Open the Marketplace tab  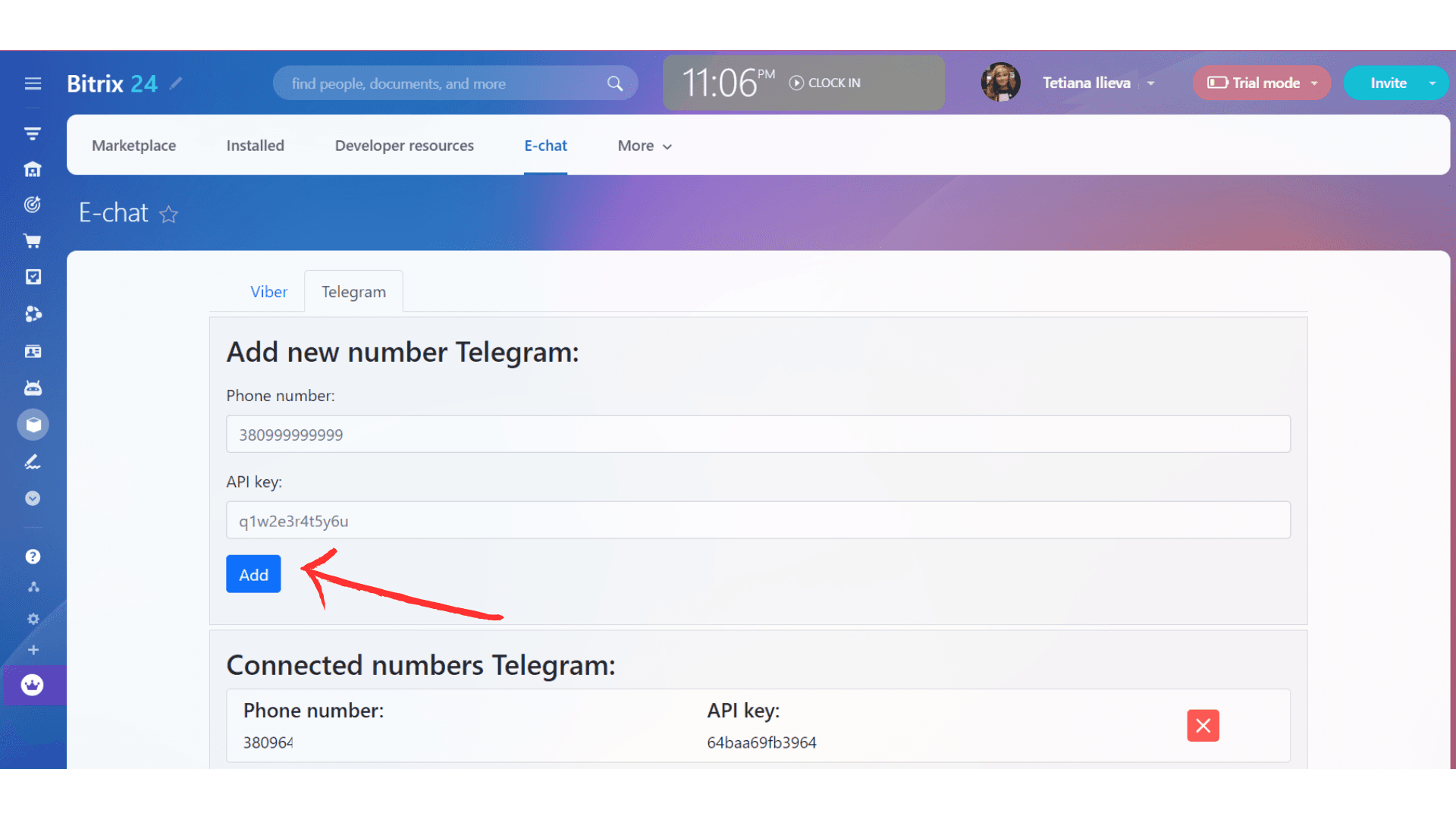point(133,146)
